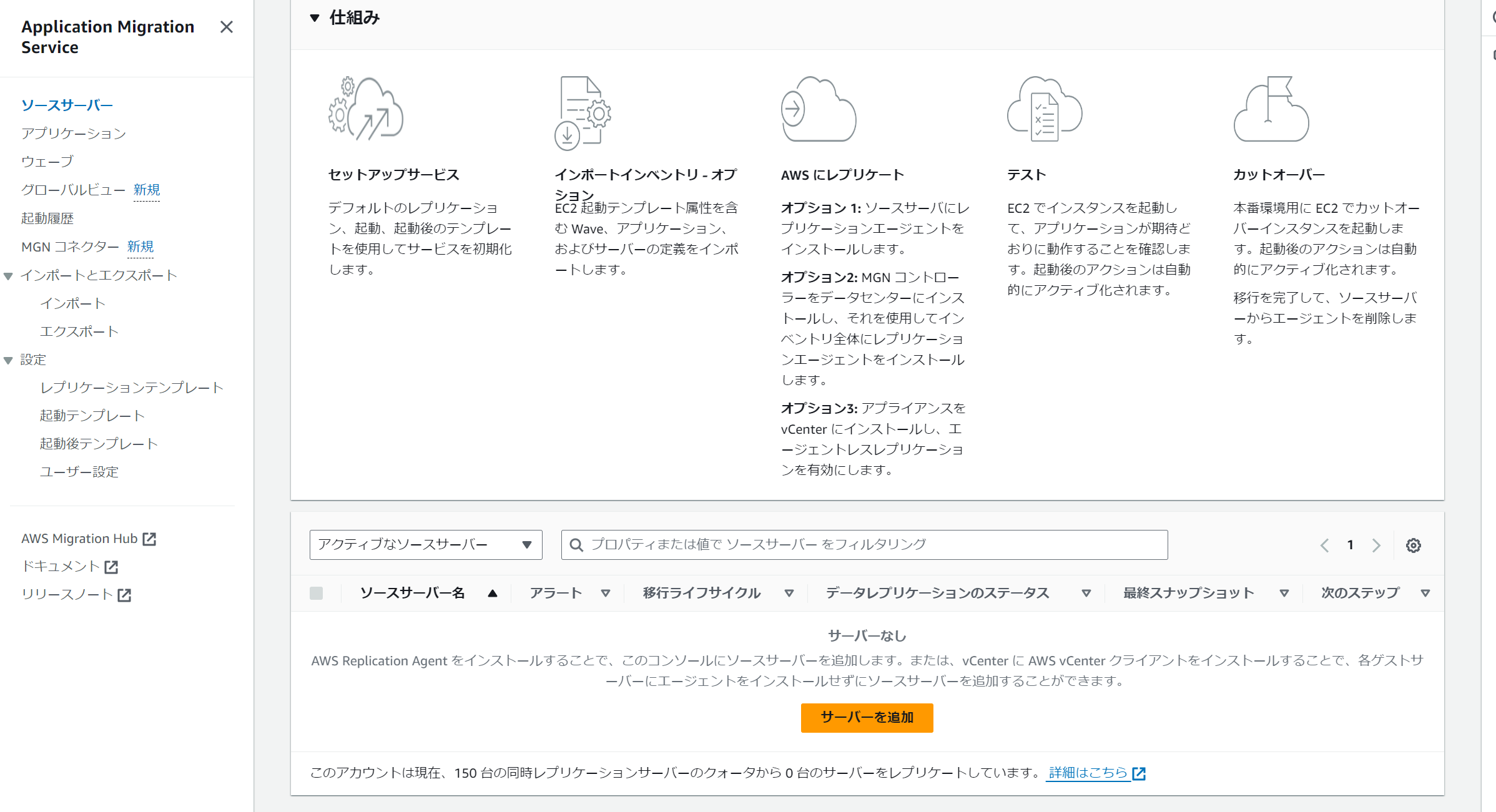The height and width of the screenshot is (812, 1496).
Task: Click the Cutover flag cloud icon
Action: pyautogui.click(x=1271, y=109)
